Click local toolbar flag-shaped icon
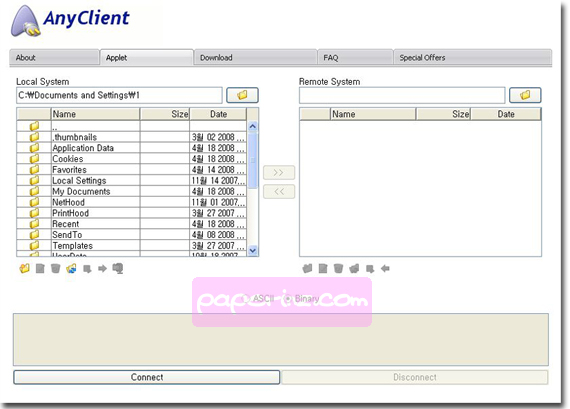This screenshot has height=409, width=570. (x=87, y=269)
